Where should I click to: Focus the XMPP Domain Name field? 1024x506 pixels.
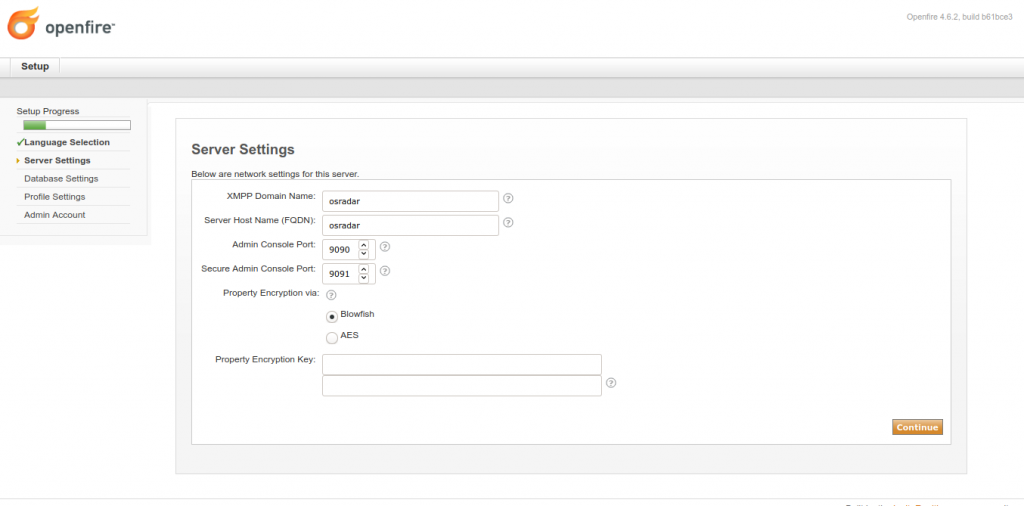click(410, 201)
